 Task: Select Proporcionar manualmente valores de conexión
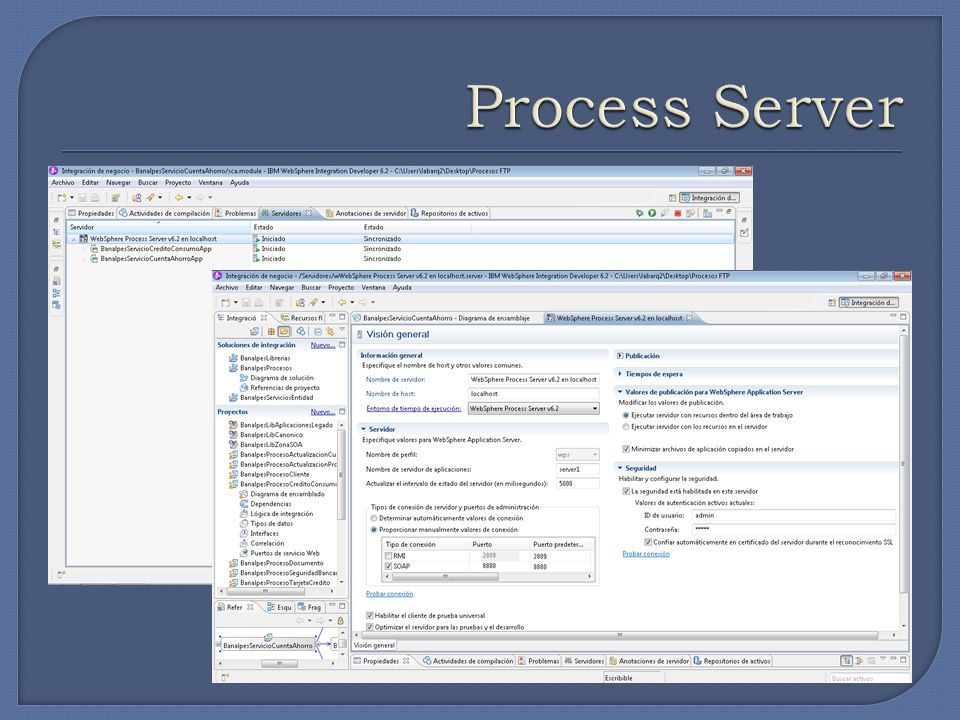coord(373,530)
